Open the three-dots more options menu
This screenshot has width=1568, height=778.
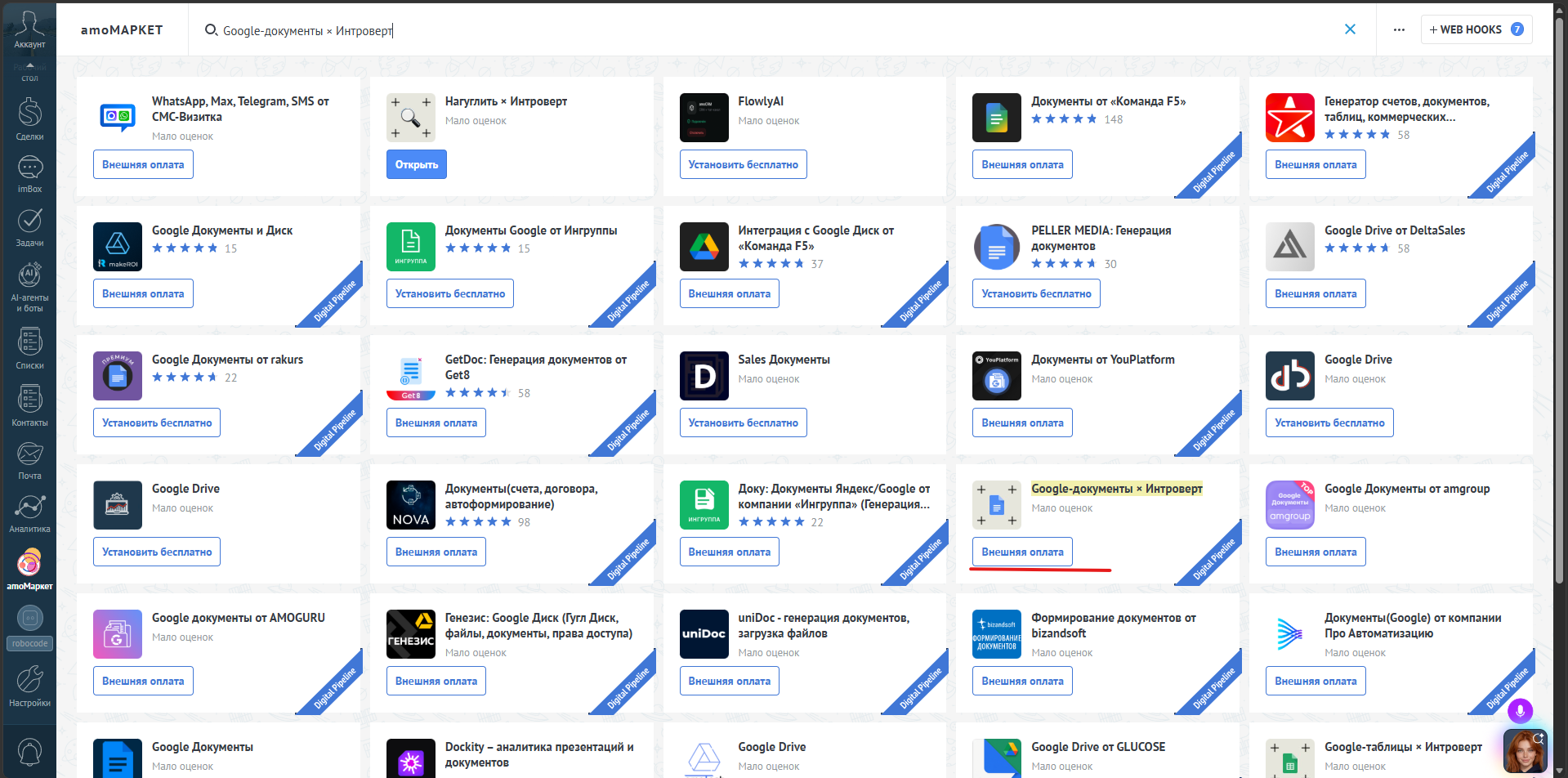pyautogui.click(x=1399, y=29)
